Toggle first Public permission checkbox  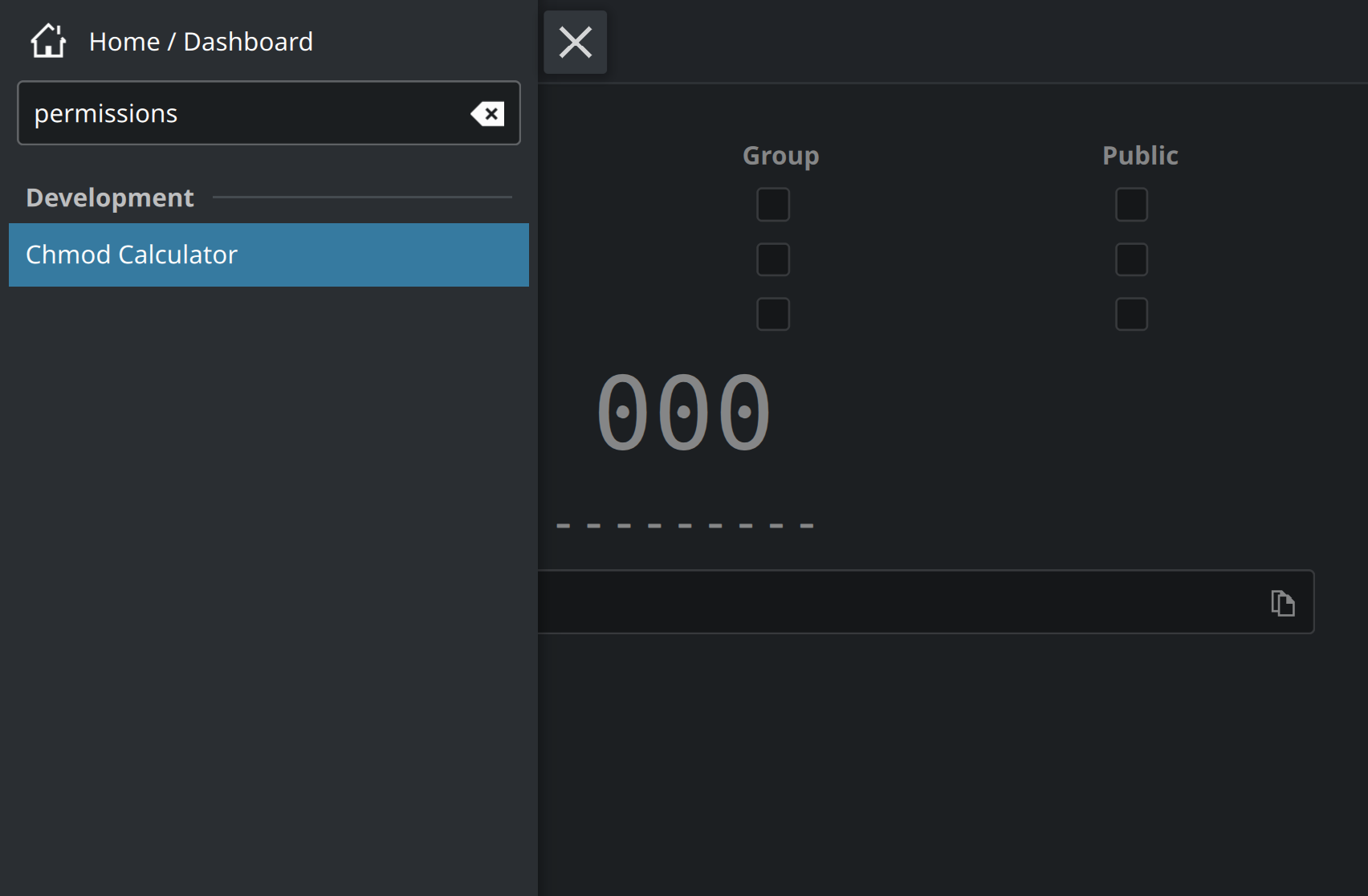click(1131, 205)
